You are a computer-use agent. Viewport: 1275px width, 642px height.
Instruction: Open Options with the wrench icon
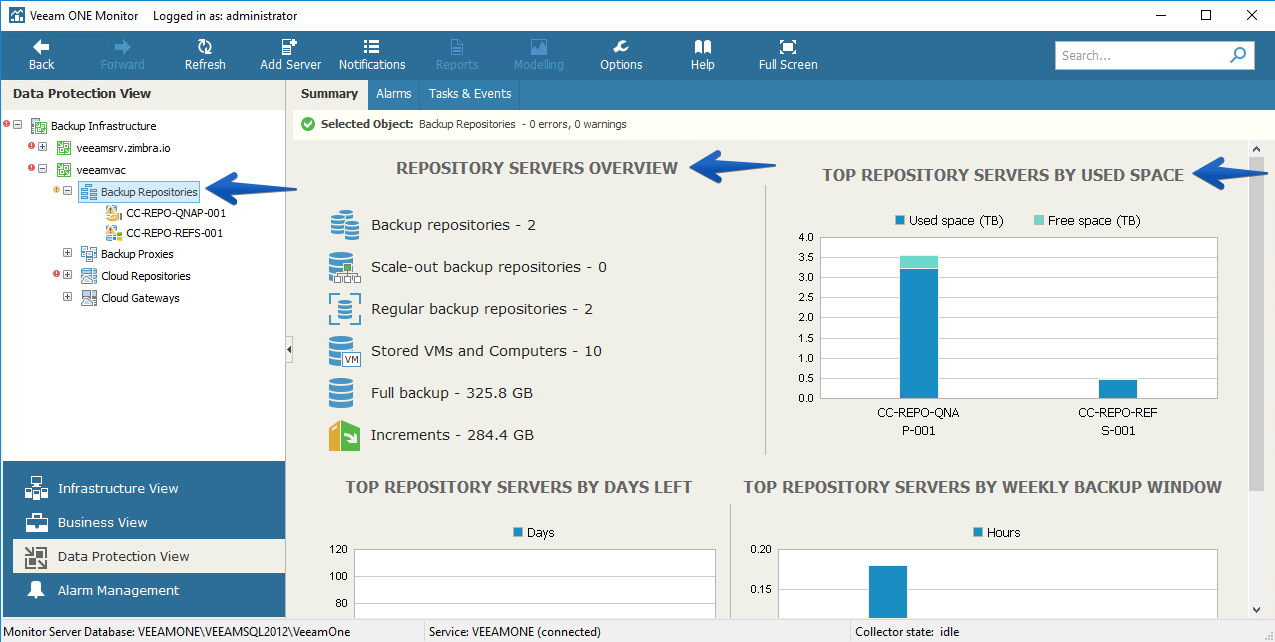[x=621, y=46]
